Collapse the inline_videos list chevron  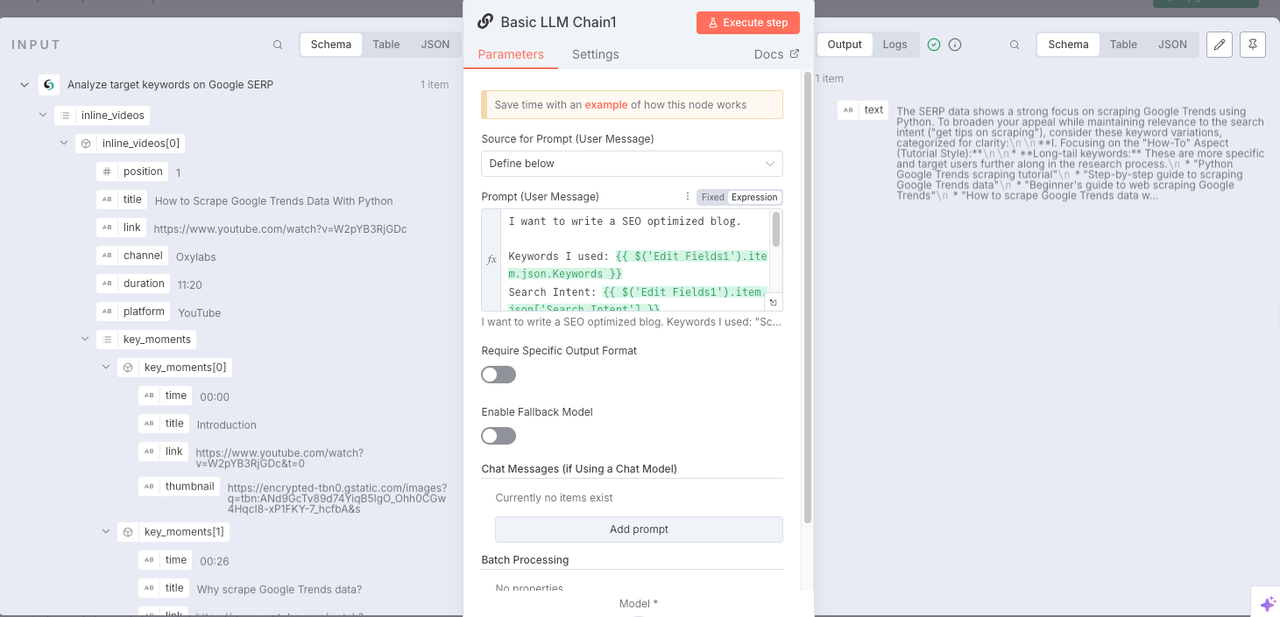click(x=43, y=115)
